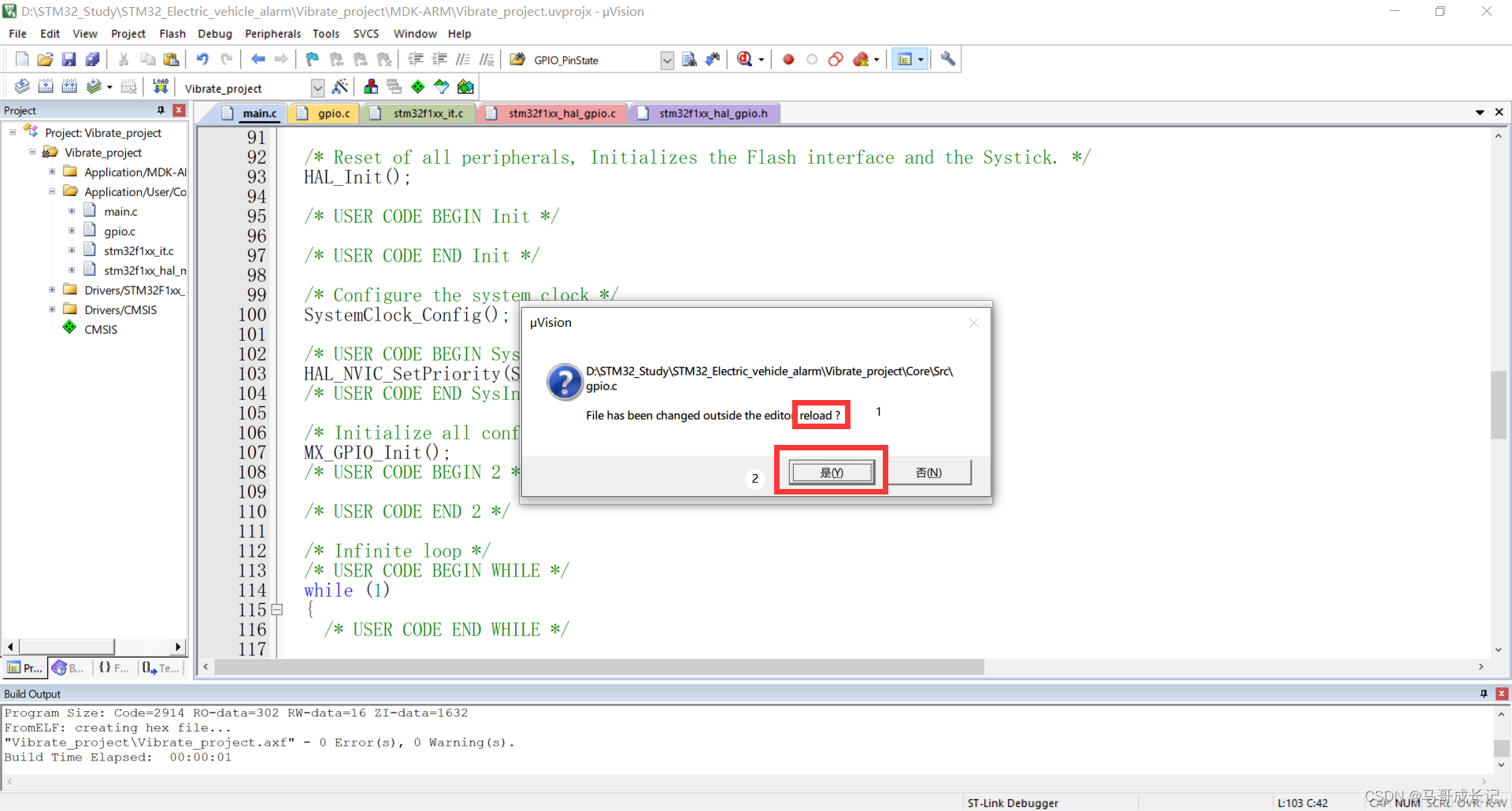Switch to the stm32f1xx_hal_gpio.h tab
Screen dimensions: 1512x811
point(703,113)
